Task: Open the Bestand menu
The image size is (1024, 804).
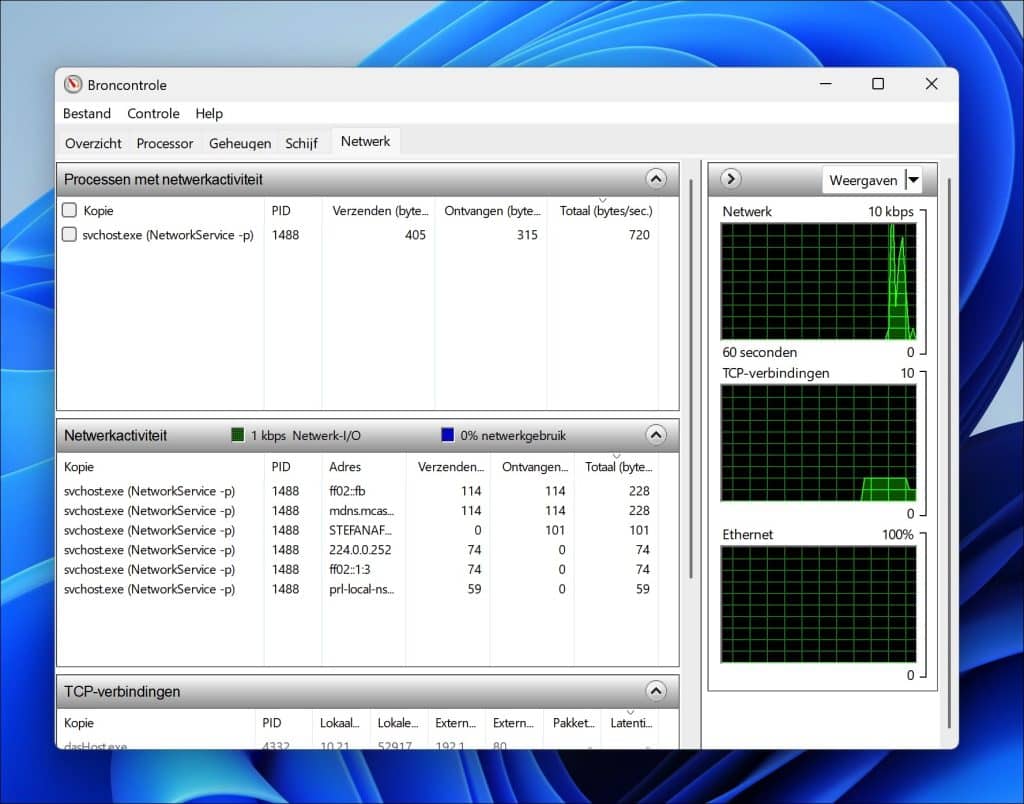Action: (x=87, y=114)
